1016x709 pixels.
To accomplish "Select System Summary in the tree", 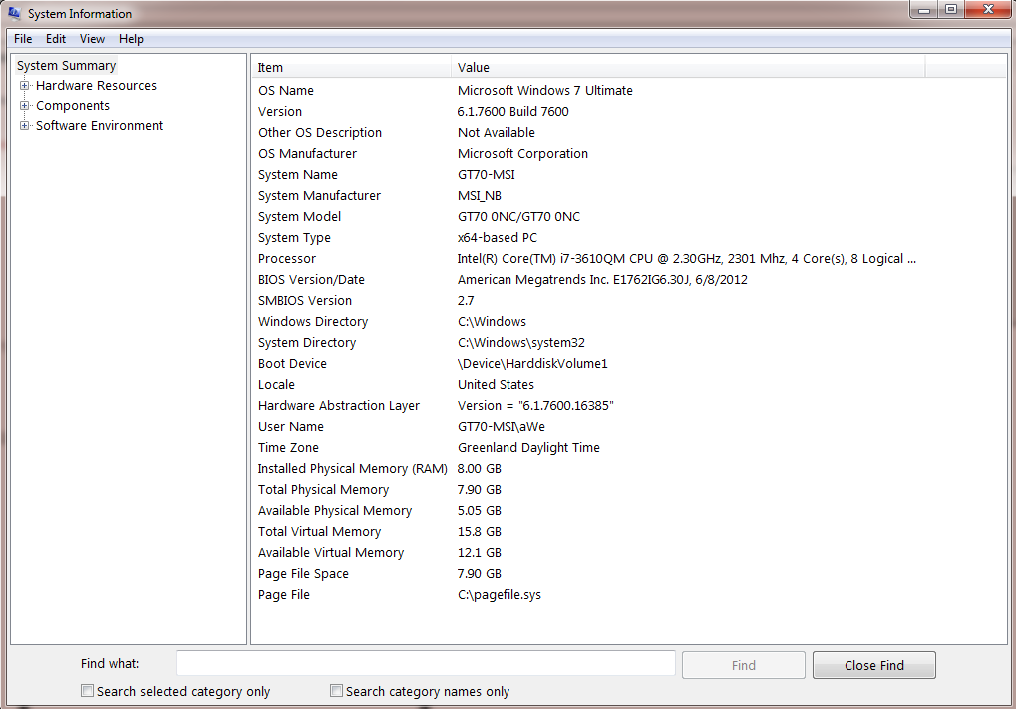I will coord(66,65).
